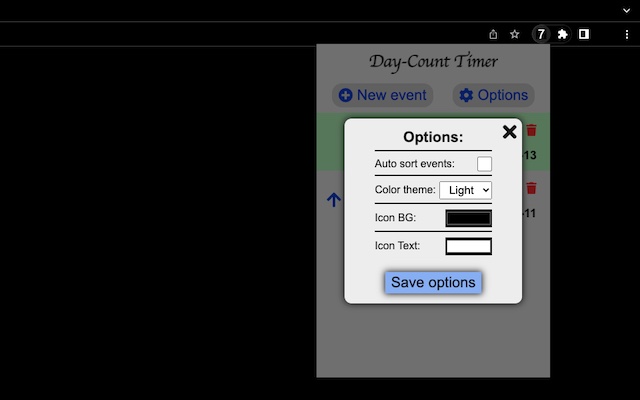The width and height of the screenshot is (640, 400).
Task: Open Options via the gear button
Action: [x=493, y=95]
